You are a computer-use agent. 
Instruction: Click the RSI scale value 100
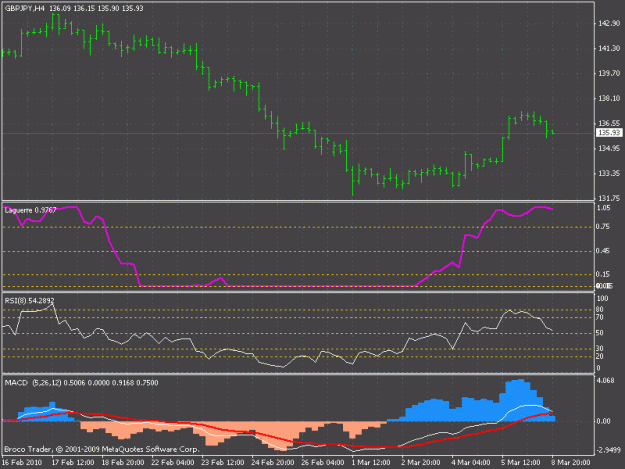pyautogui.click(x=603, y=299)
